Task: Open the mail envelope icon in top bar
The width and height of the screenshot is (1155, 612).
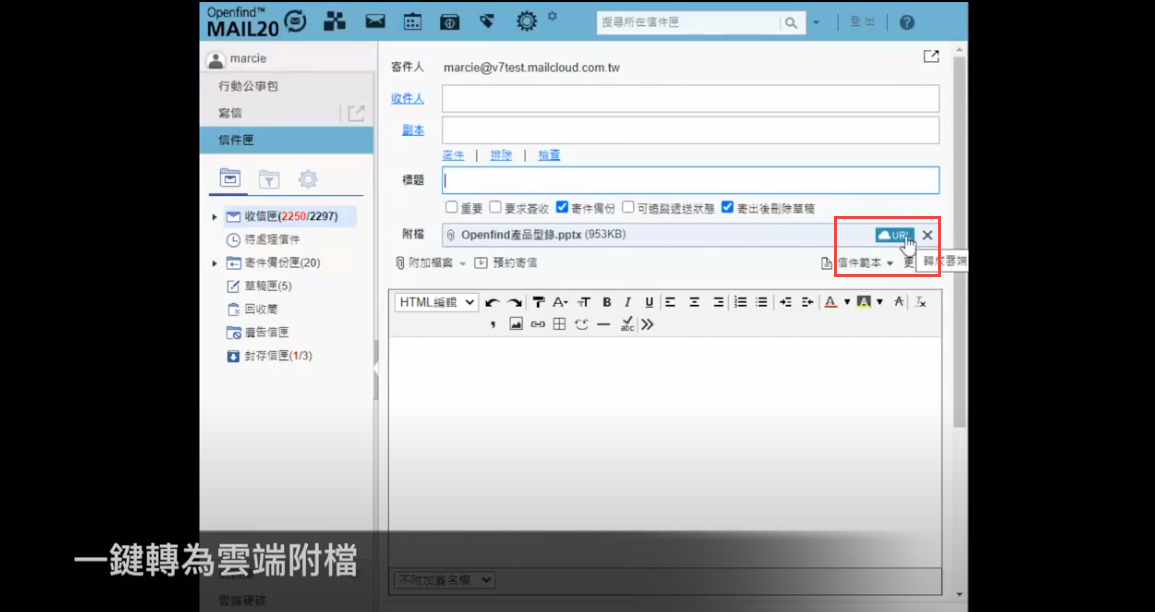Action: 376,21
